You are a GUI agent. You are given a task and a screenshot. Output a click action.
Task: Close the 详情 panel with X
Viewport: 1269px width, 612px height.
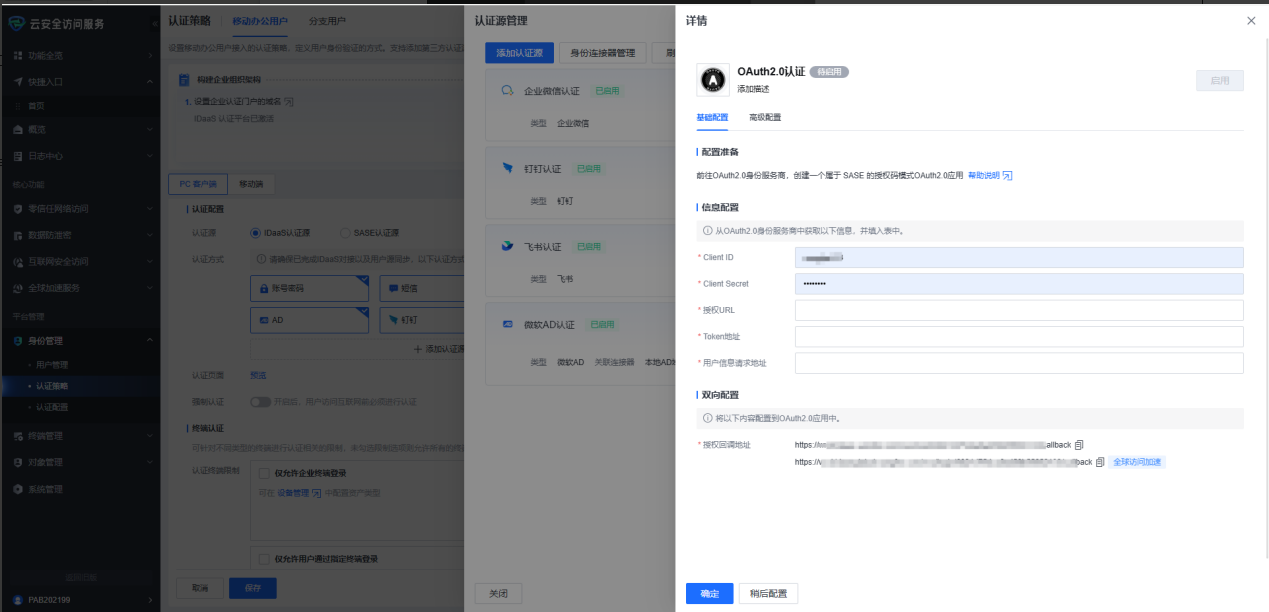(x=1251, y=21)
